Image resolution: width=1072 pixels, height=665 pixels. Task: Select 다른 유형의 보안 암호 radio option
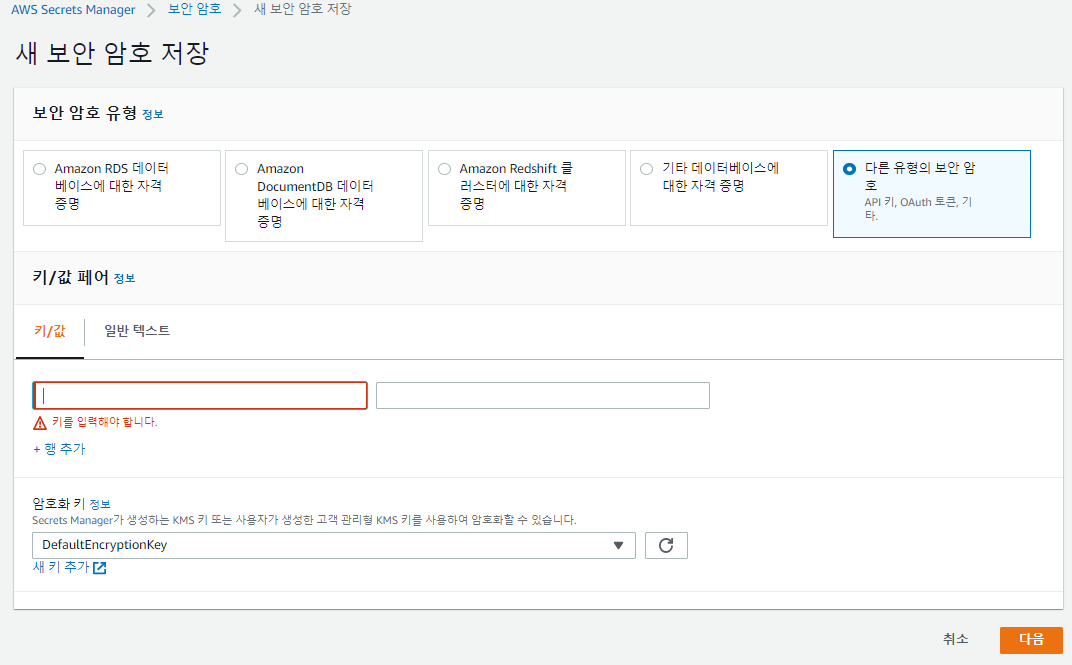click(x=849, y=169)
